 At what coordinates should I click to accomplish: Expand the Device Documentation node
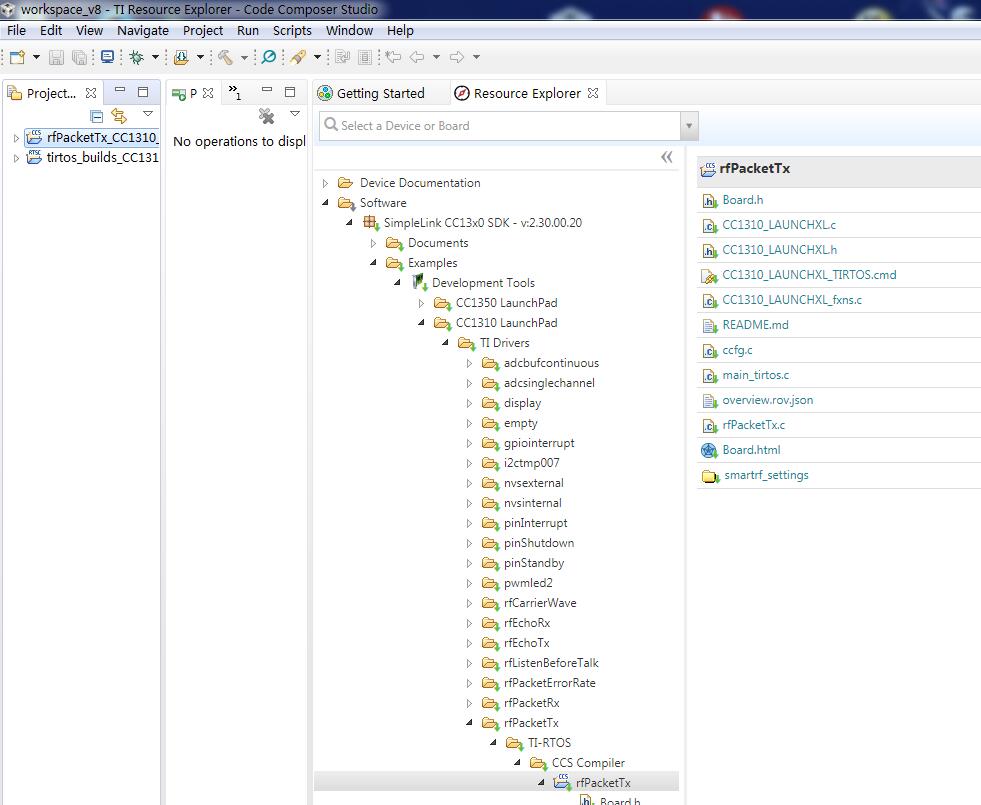(x=325, y=183)
